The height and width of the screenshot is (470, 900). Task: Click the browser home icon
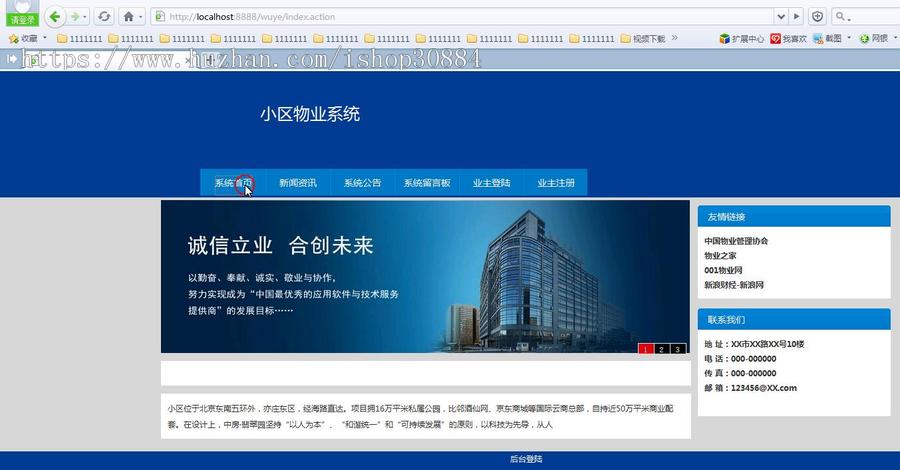tap(129, 17)
